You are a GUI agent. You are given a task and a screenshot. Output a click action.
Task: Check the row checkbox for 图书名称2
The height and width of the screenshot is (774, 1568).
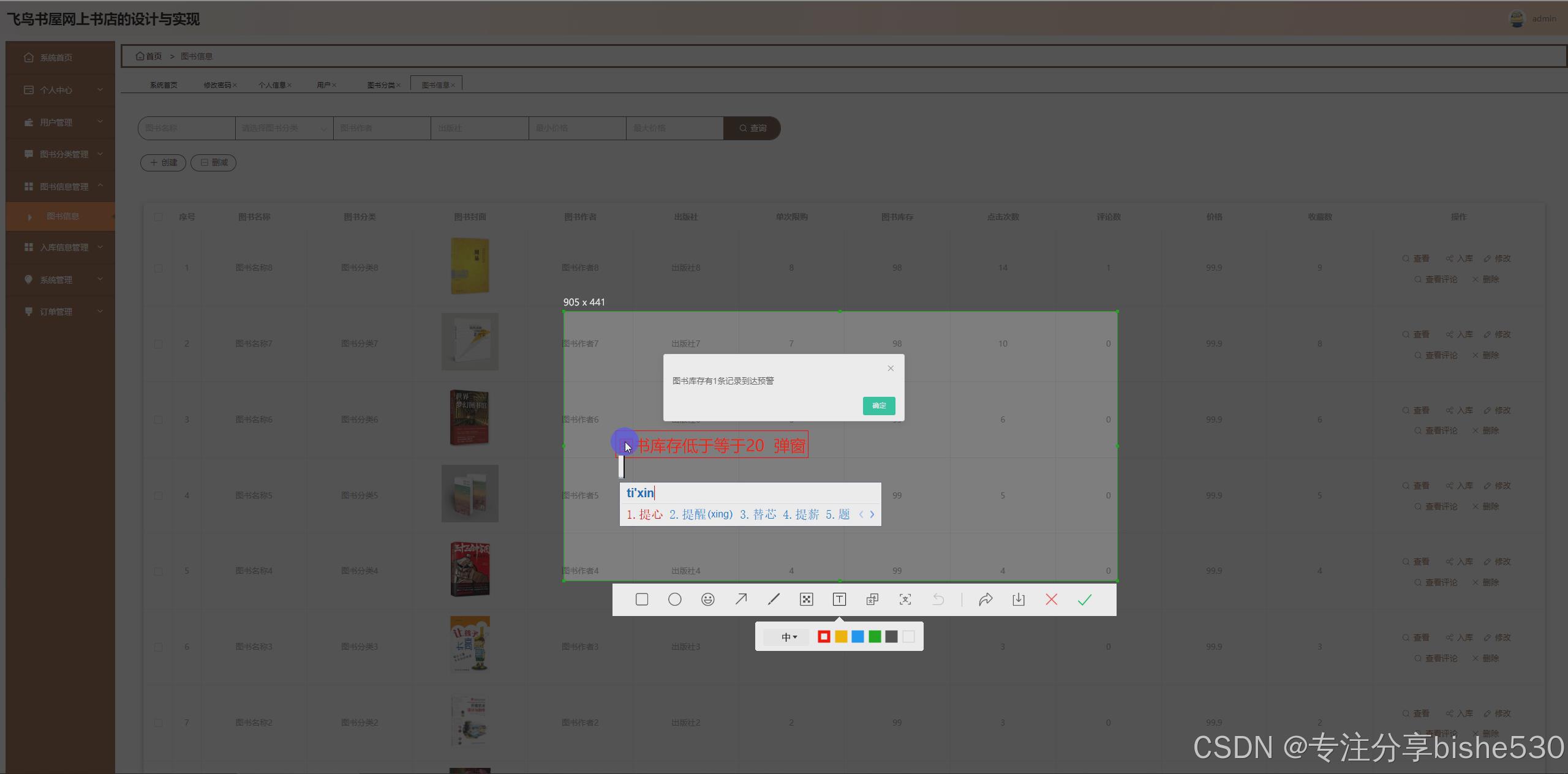159,723
